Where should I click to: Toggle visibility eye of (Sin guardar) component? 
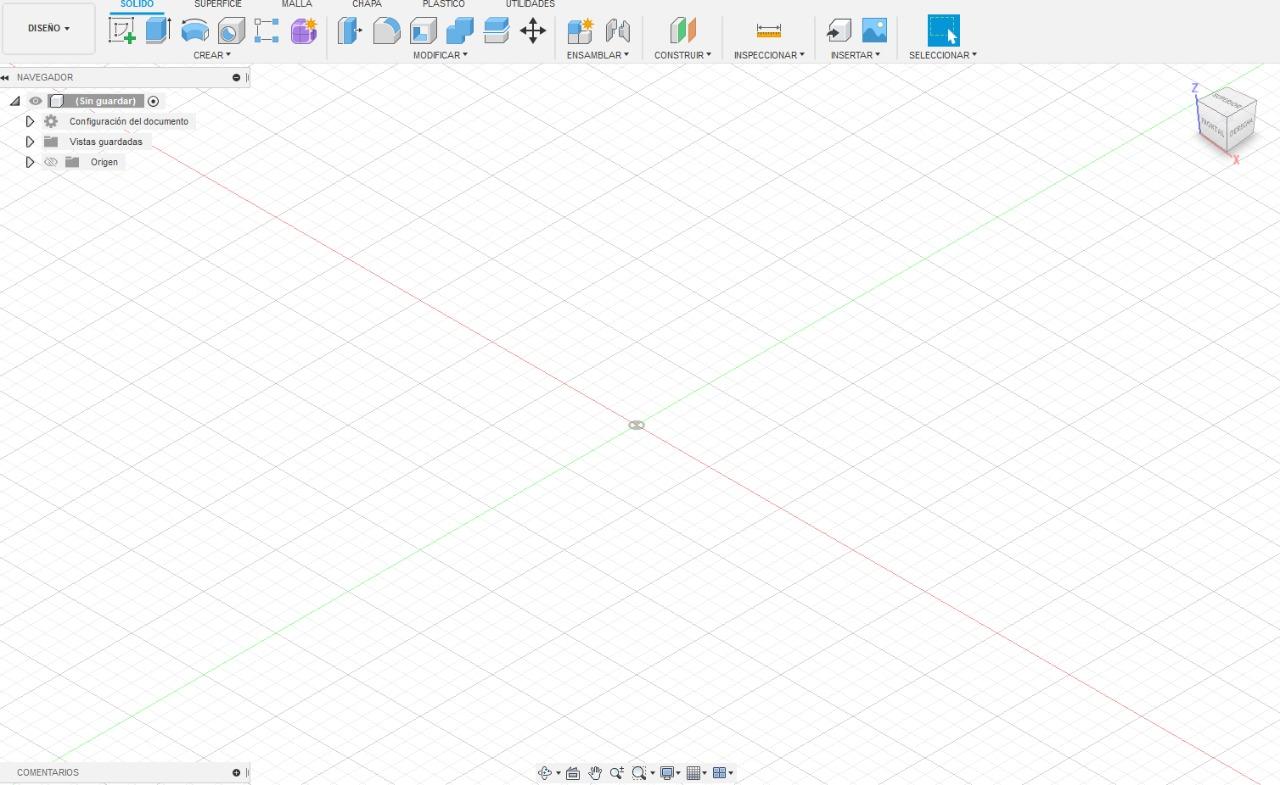point(35,101)
